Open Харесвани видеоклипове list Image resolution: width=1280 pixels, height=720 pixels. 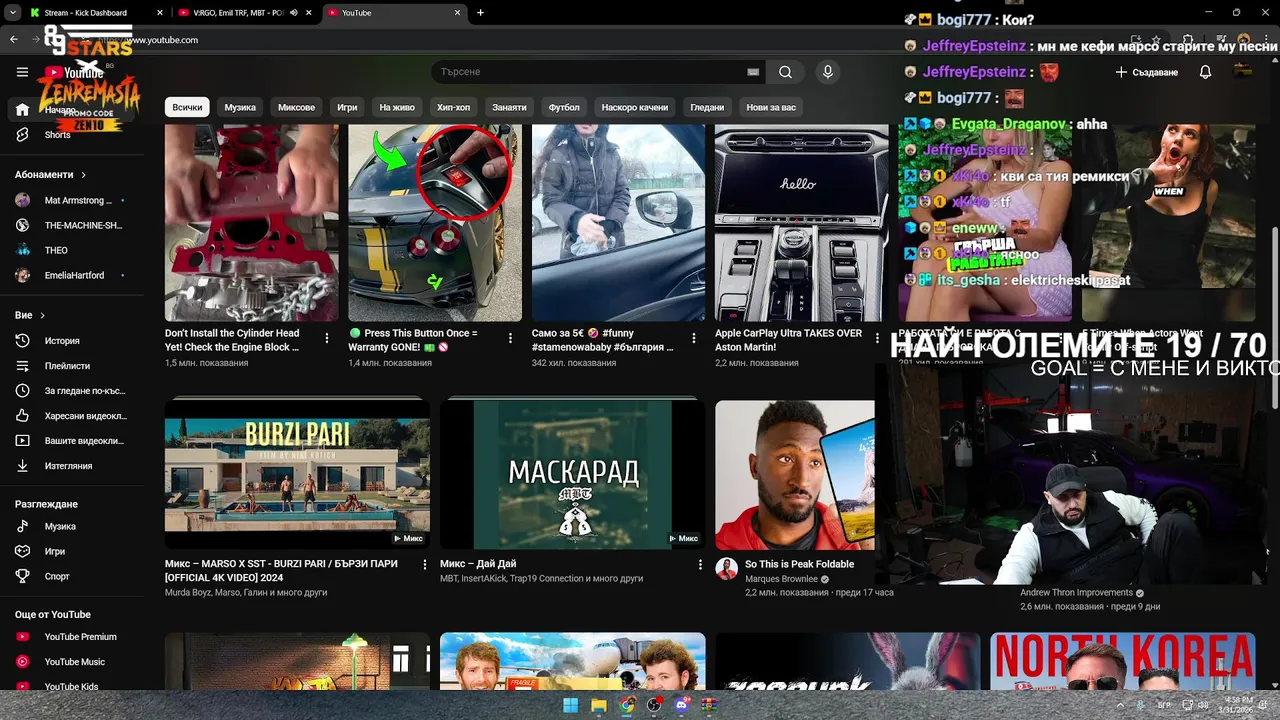tap(72, 416)
